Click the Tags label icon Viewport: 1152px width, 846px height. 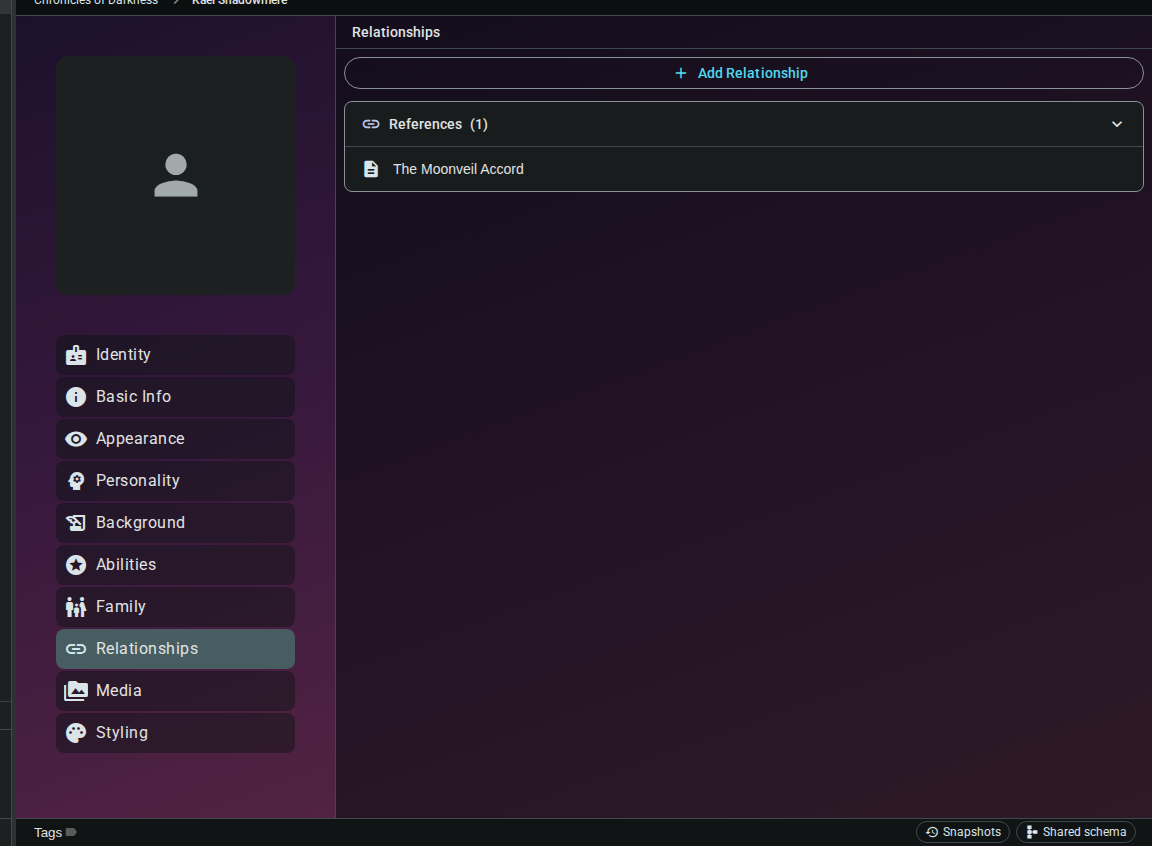(x=71, y=832)
